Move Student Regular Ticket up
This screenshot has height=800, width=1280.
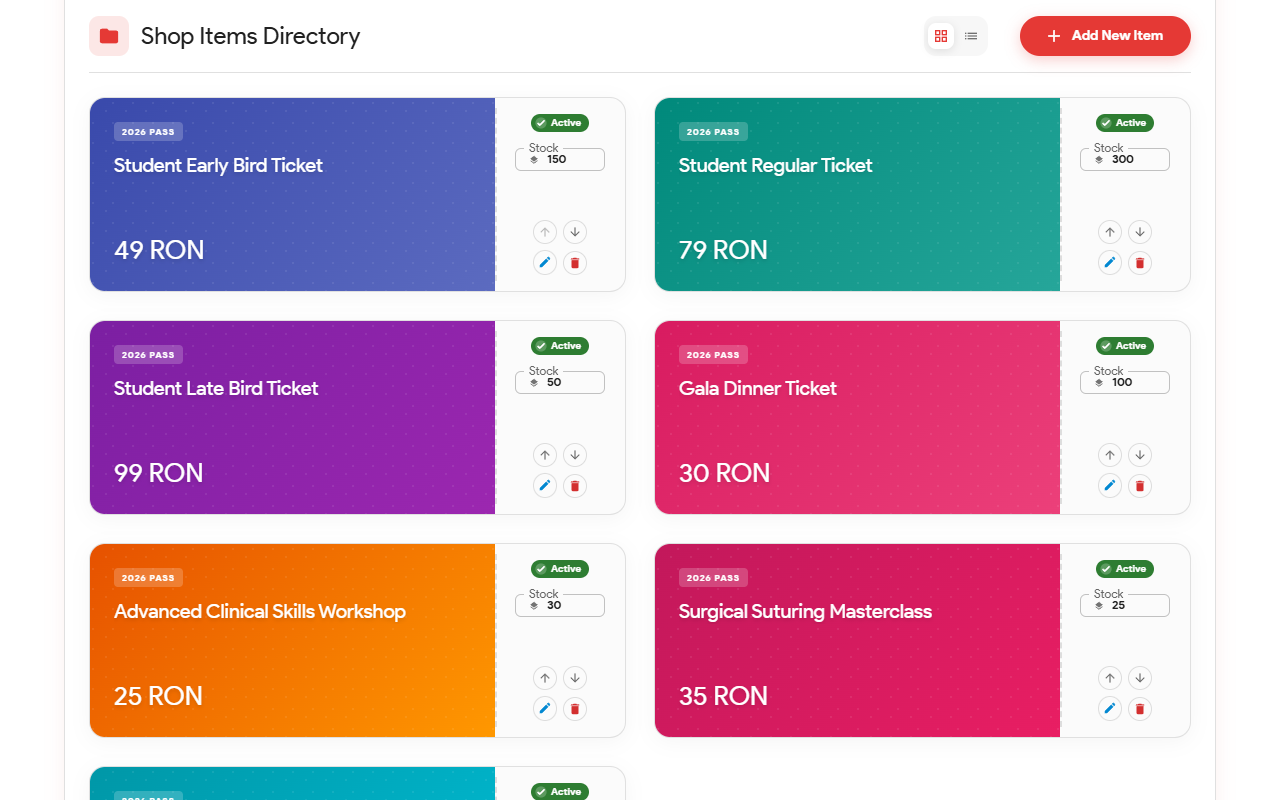pos(1110,232)
